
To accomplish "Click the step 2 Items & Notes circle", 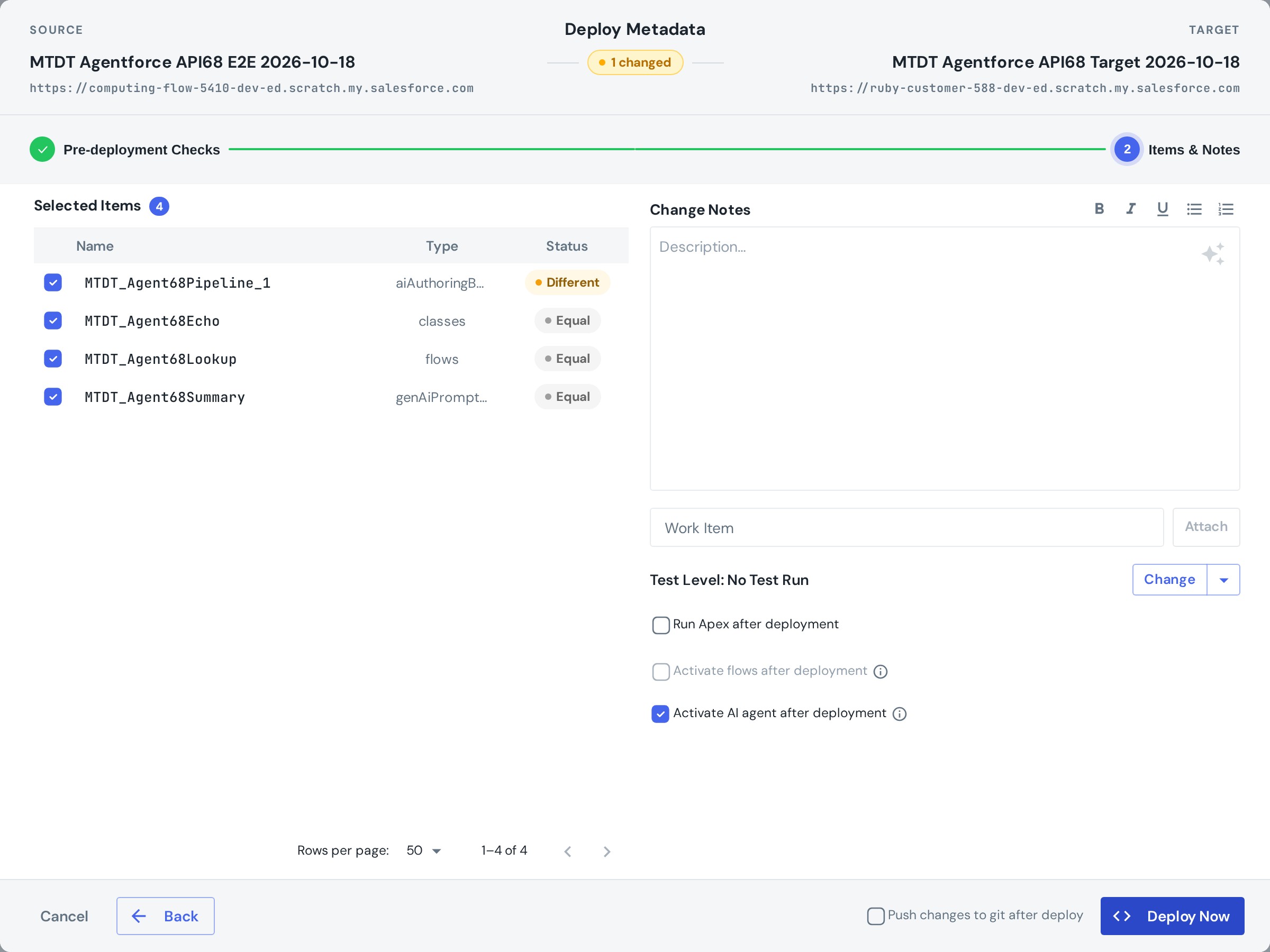I will pyautogui.click(x=1127, y=149).
